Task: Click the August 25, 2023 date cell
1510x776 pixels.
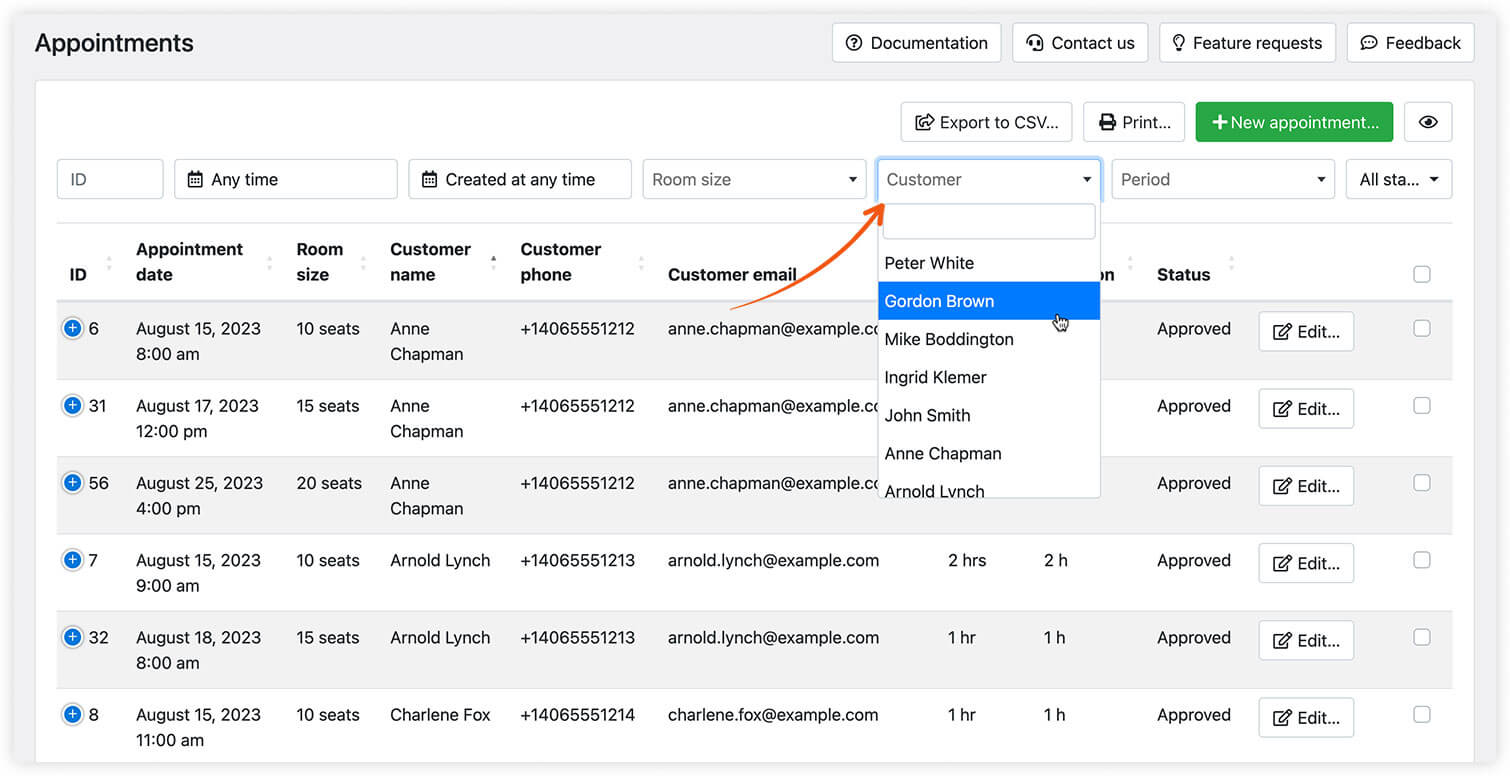Action: [199, 482]
